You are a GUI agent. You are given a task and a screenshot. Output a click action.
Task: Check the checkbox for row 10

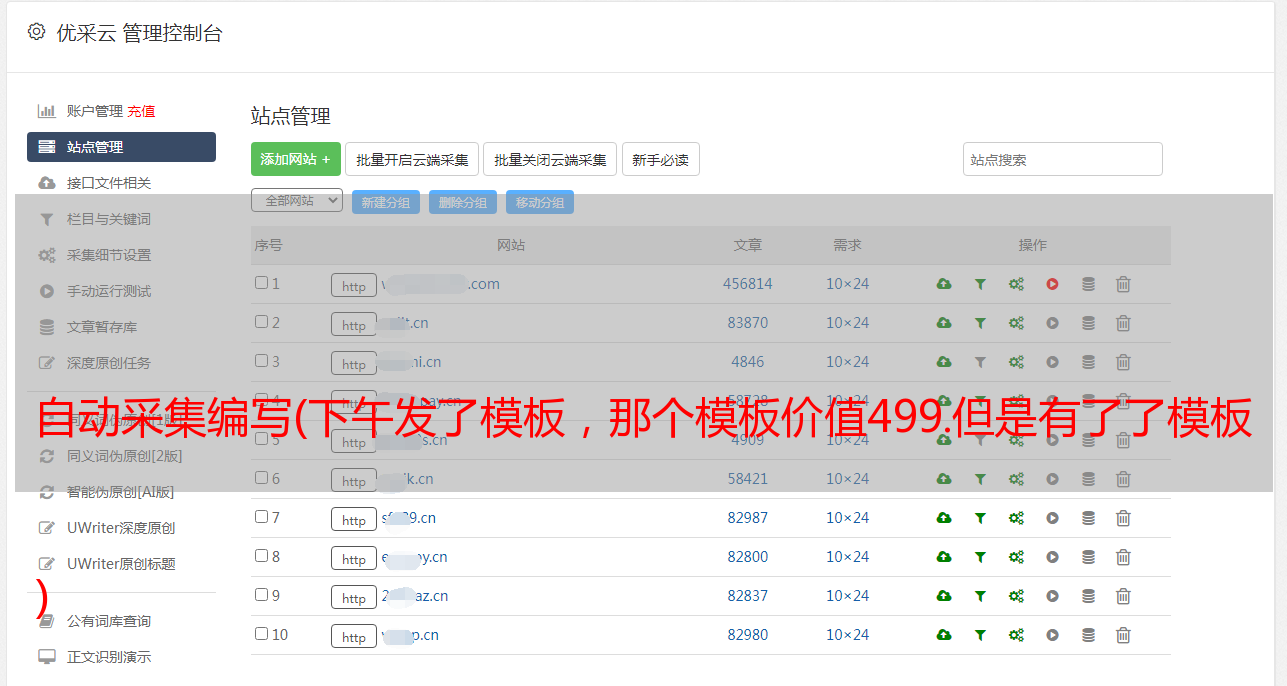coord(261,634)
